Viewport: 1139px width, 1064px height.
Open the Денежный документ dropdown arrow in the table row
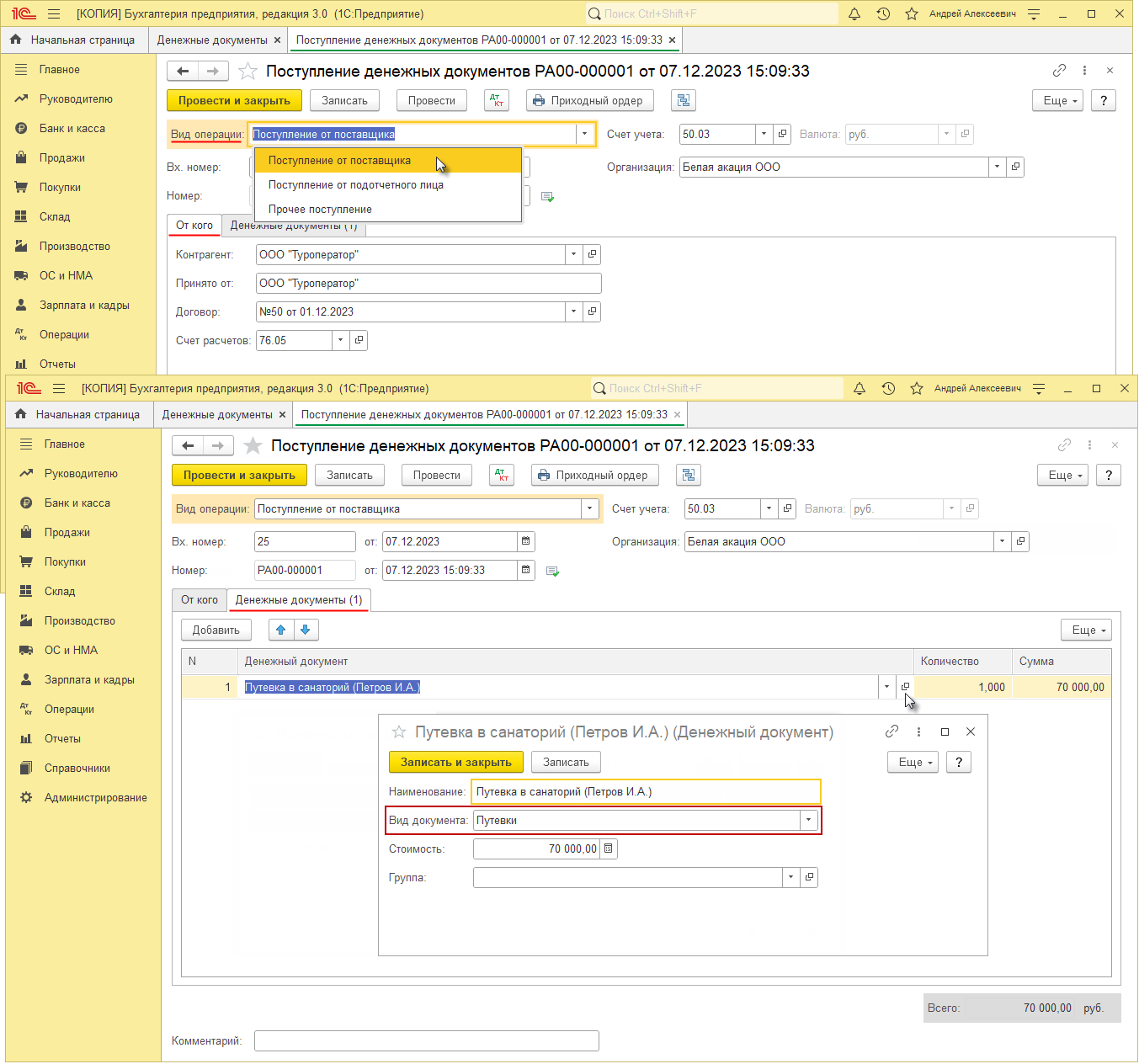point(886,687)
